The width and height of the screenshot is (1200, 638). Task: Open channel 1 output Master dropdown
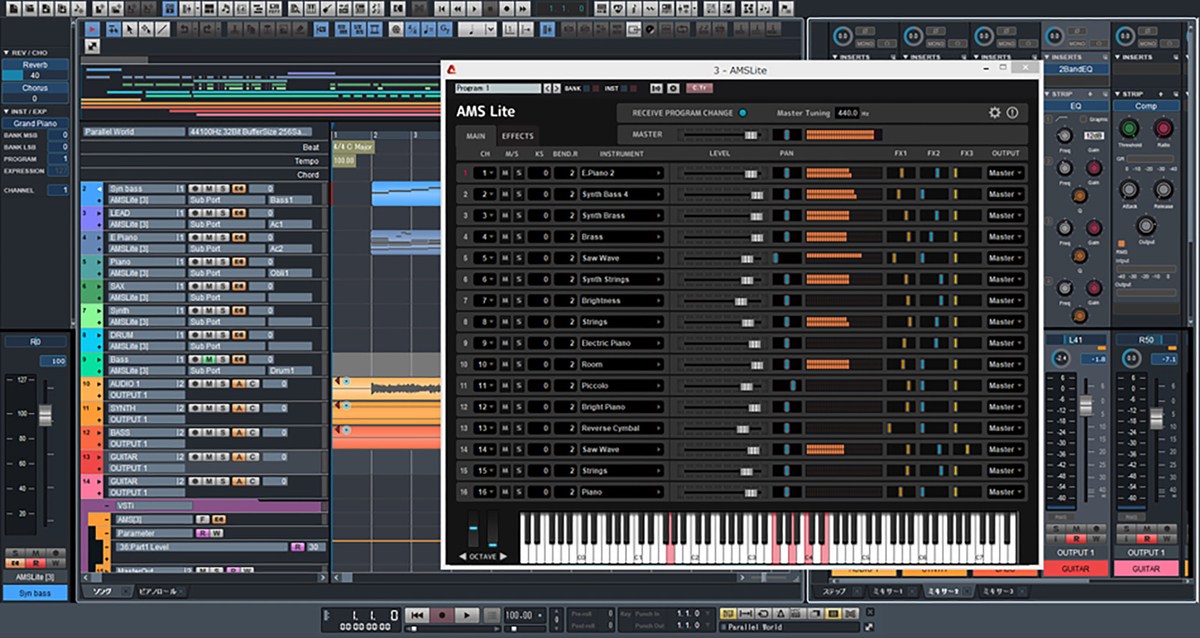coord(1006,173)
